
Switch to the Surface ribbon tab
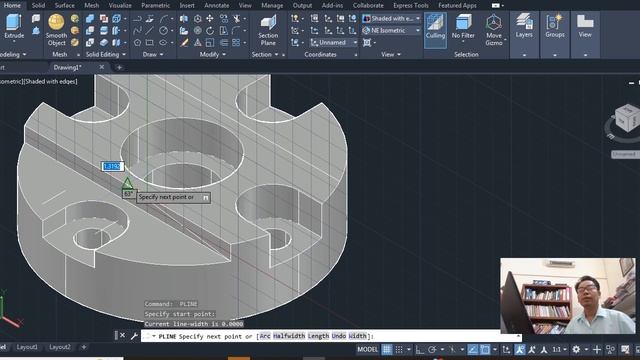pyautogui.click(x=65, y=5)
